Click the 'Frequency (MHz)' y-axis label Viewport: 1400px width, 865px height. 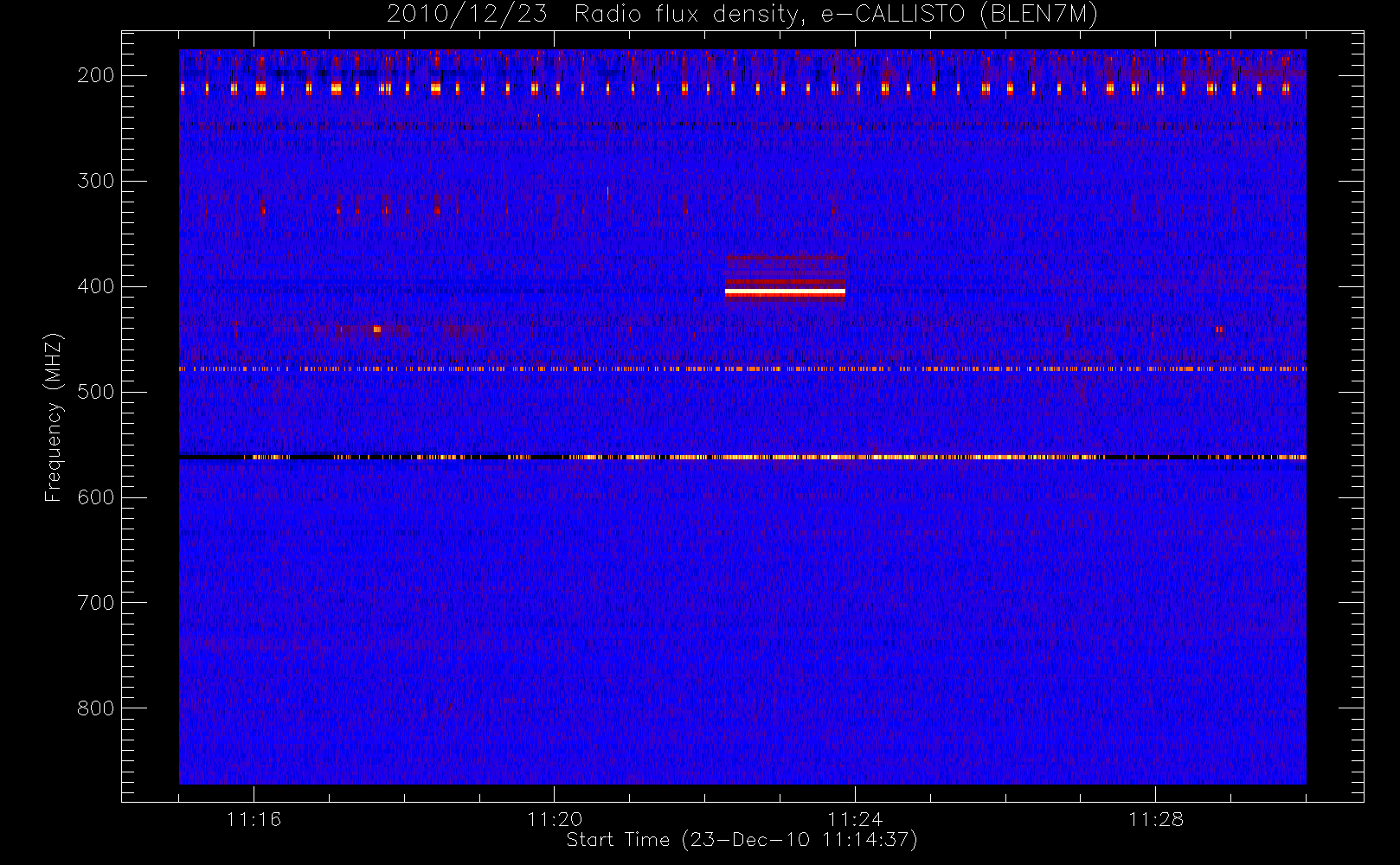pos(54,417)
